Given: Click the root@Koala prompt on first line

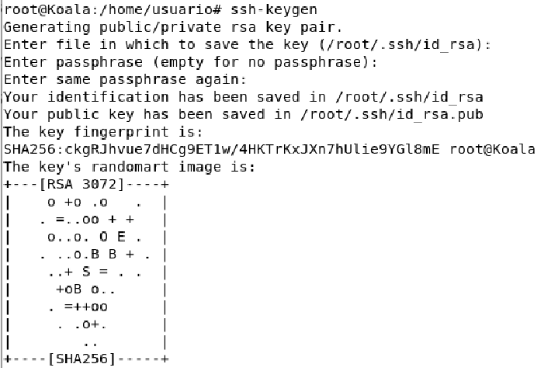Looking at the screenshot, I should pos(47,10).
